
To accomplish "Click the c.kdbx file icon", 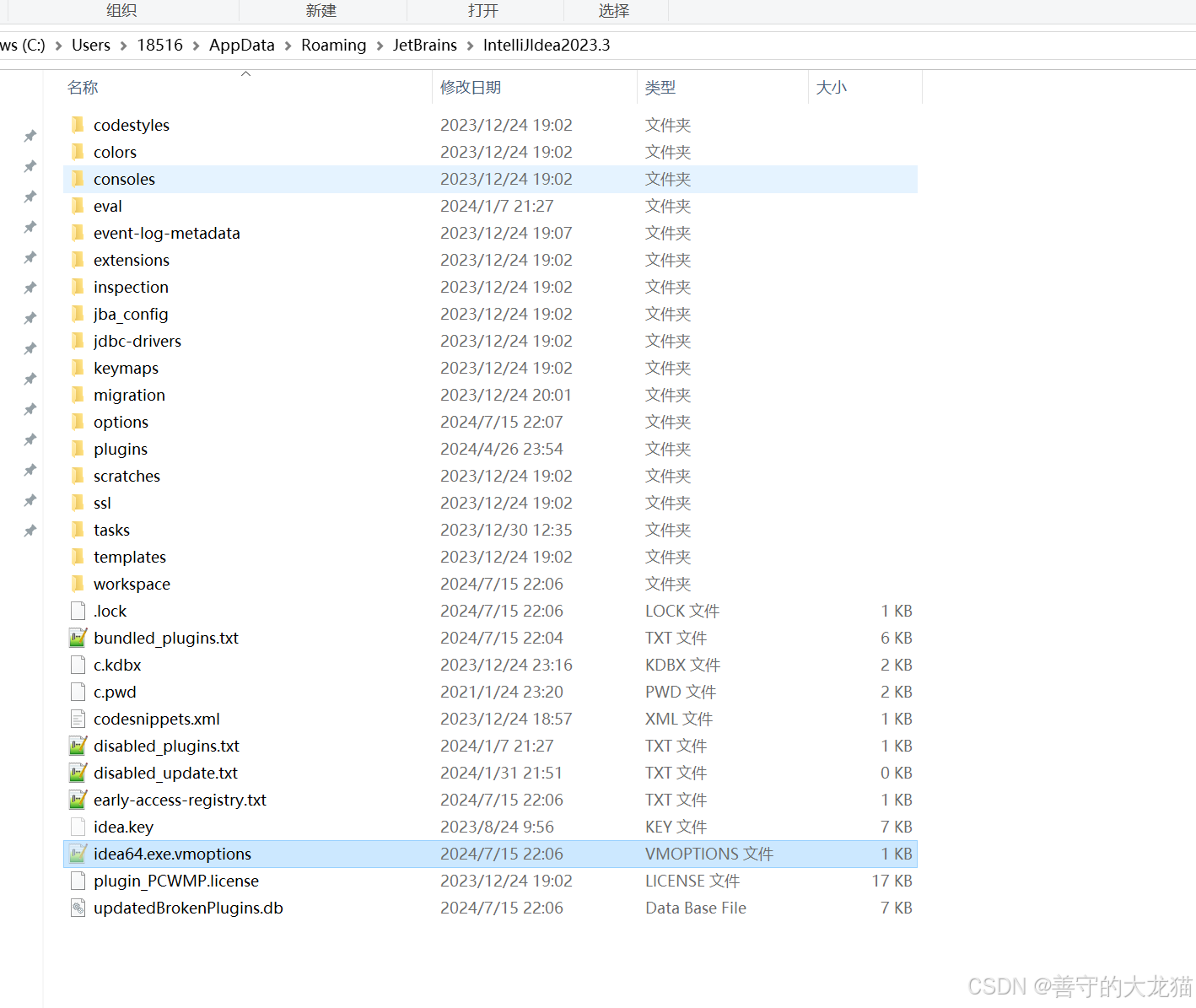I will 78,665.
